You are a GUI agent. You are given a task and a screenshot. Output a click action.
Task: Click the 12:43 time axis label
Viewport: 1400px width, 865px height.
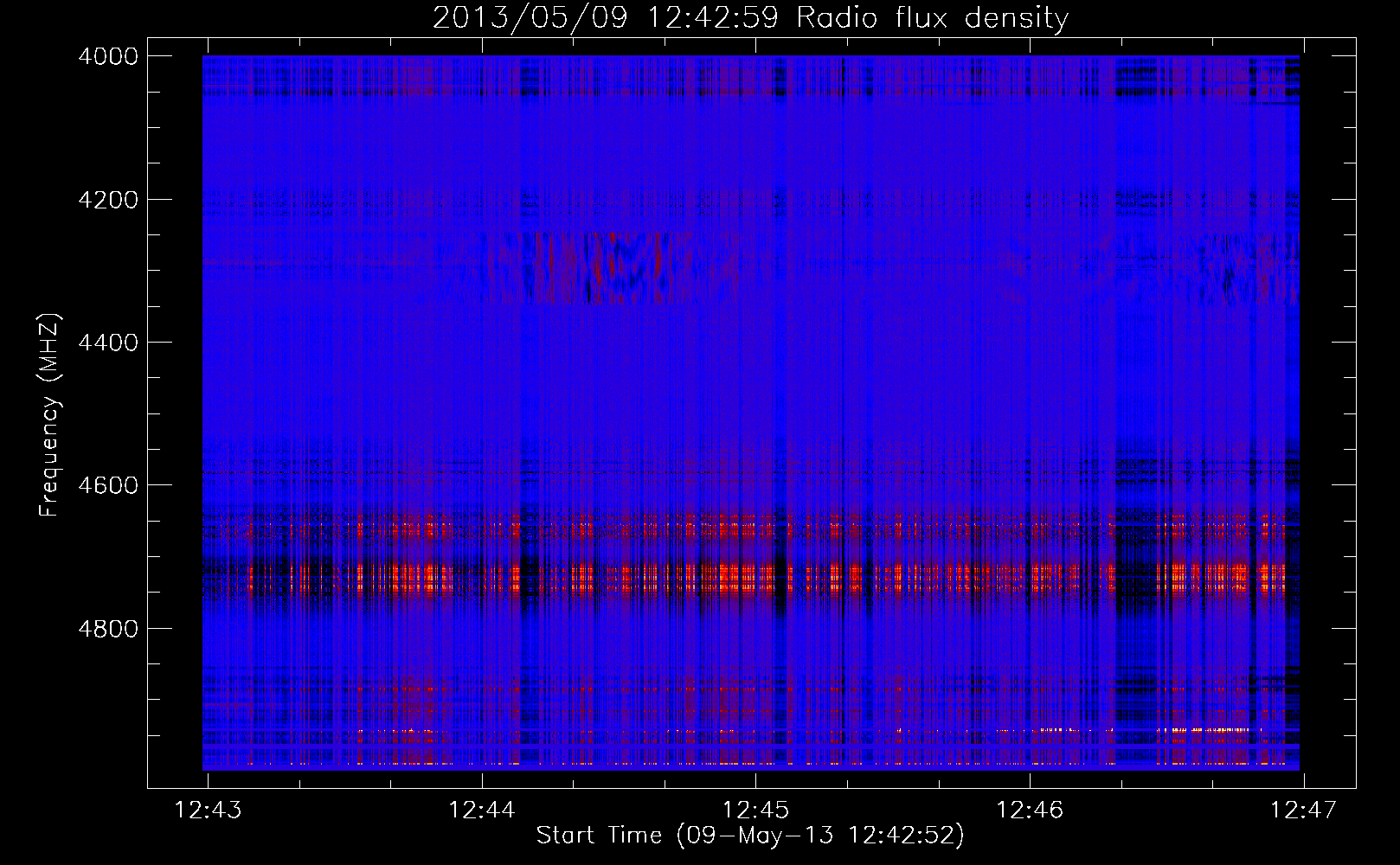click(x=208, y=810)
